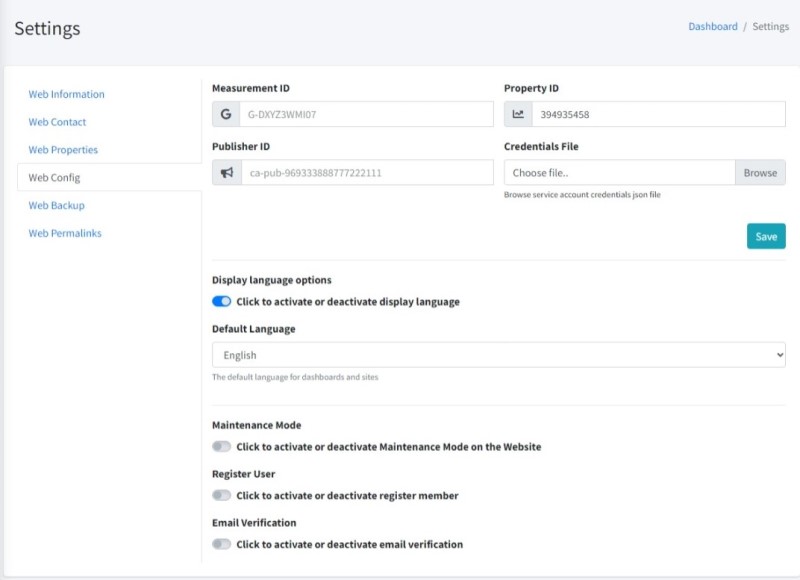This screenshot has height=580, width=800.
Task: Click the megaphone icon beside Publisher ID
Action: point(227,173)
